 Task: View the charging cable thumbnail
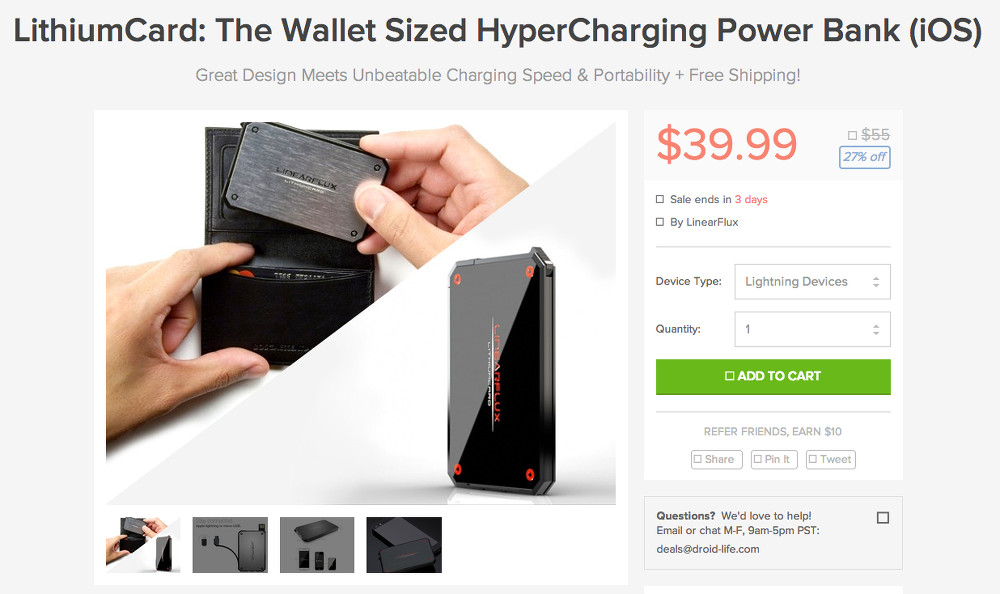pos(230,545)
